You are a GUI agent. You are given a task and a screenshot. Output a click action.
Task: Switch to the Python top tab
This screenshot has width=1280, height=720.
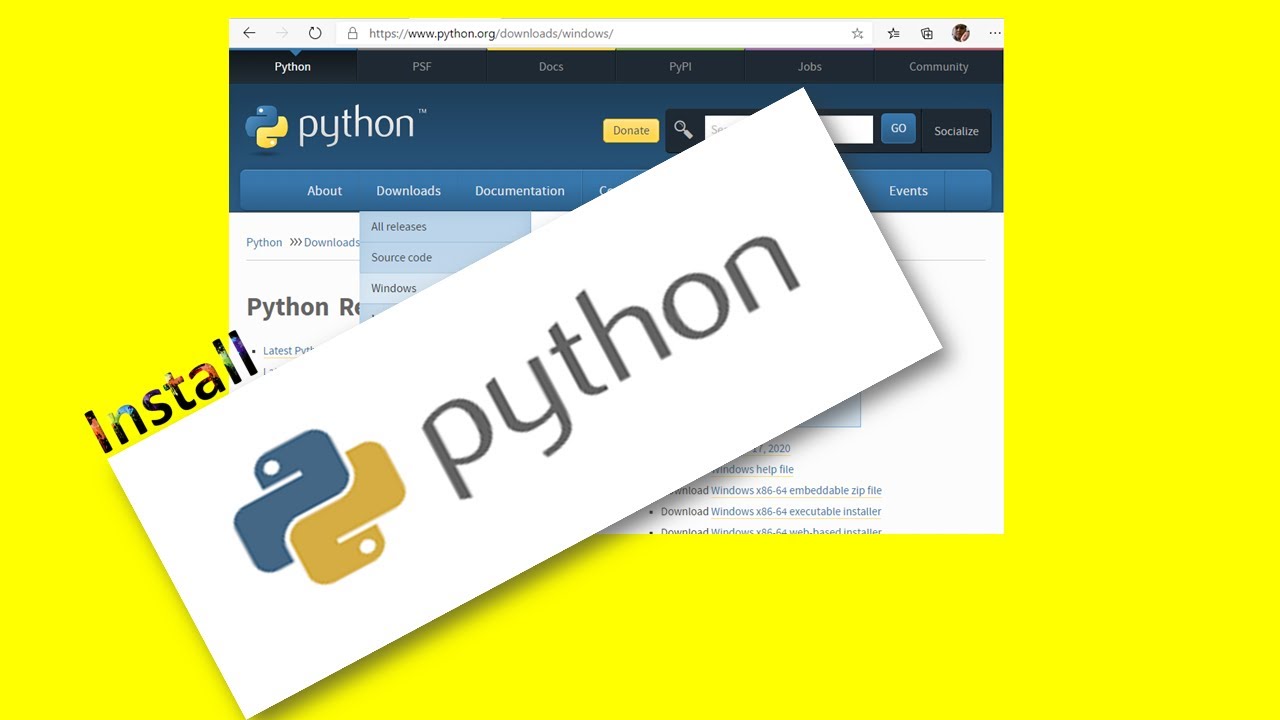point(293,67)
